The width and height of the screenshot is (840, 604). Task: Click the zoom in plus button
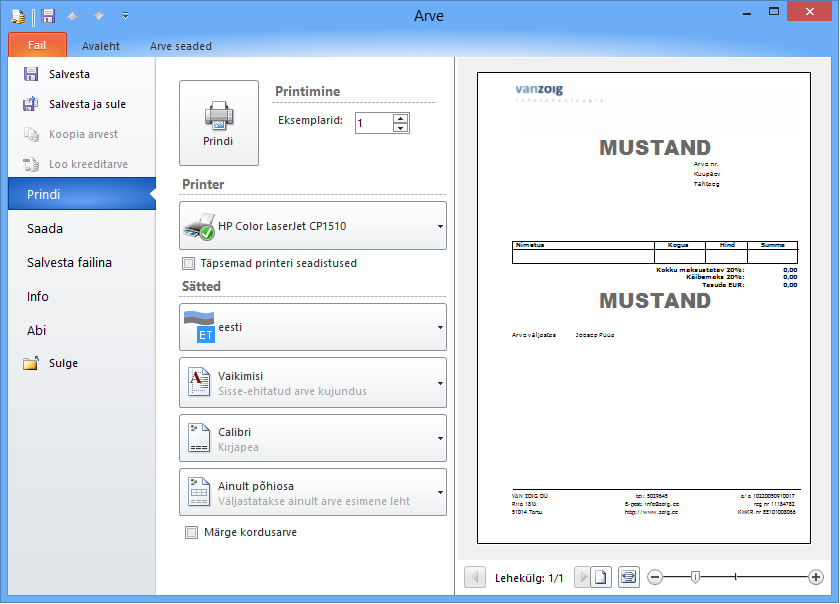[816, 577]
